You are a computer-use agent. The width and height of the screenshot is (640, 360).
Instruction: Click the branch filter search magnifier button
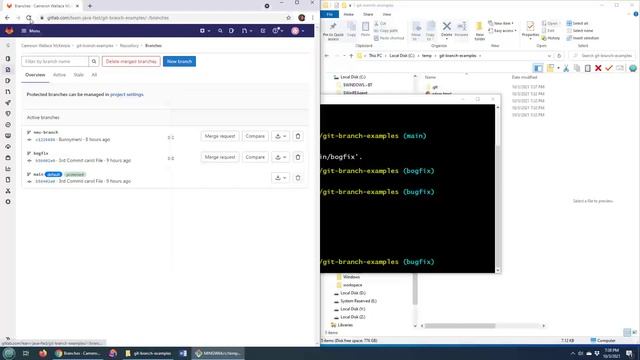click(x=94, y=61)
